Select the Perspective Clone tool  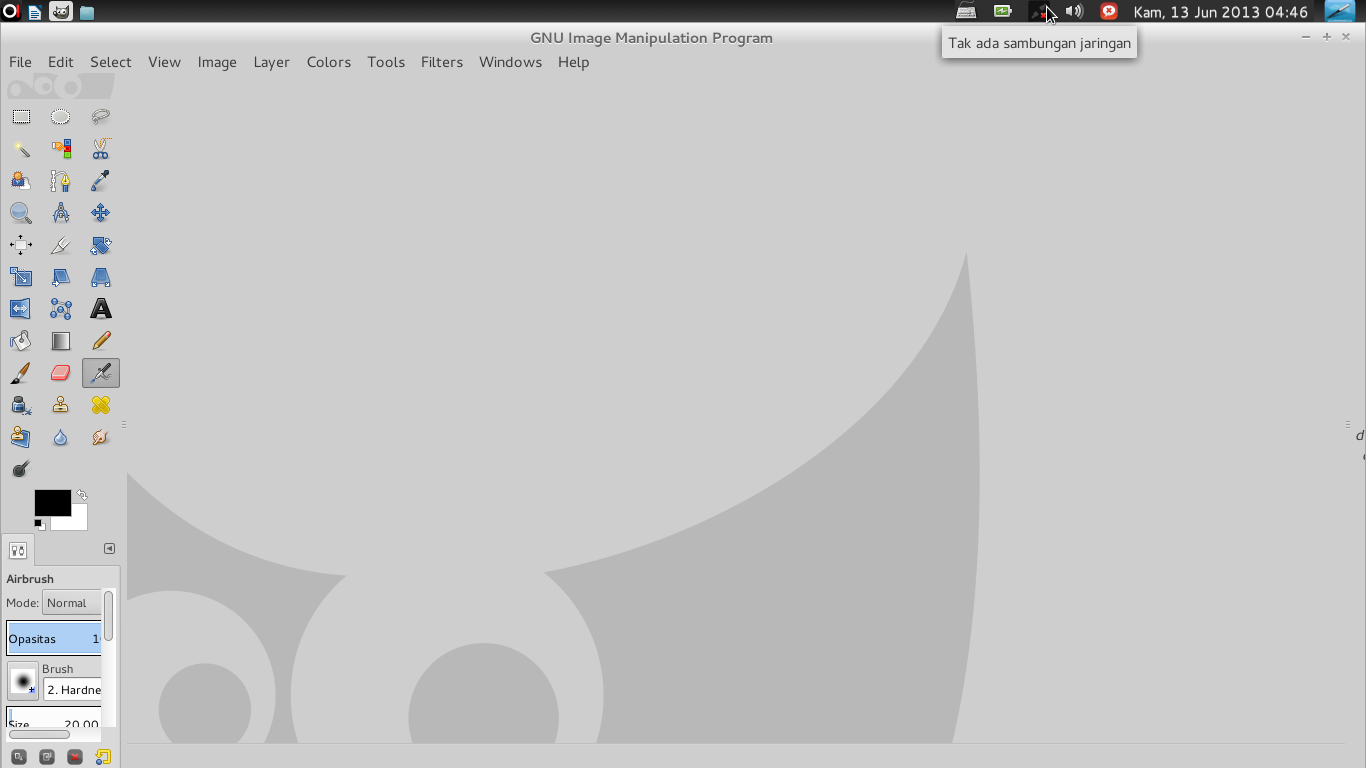(x=21, y=437)
